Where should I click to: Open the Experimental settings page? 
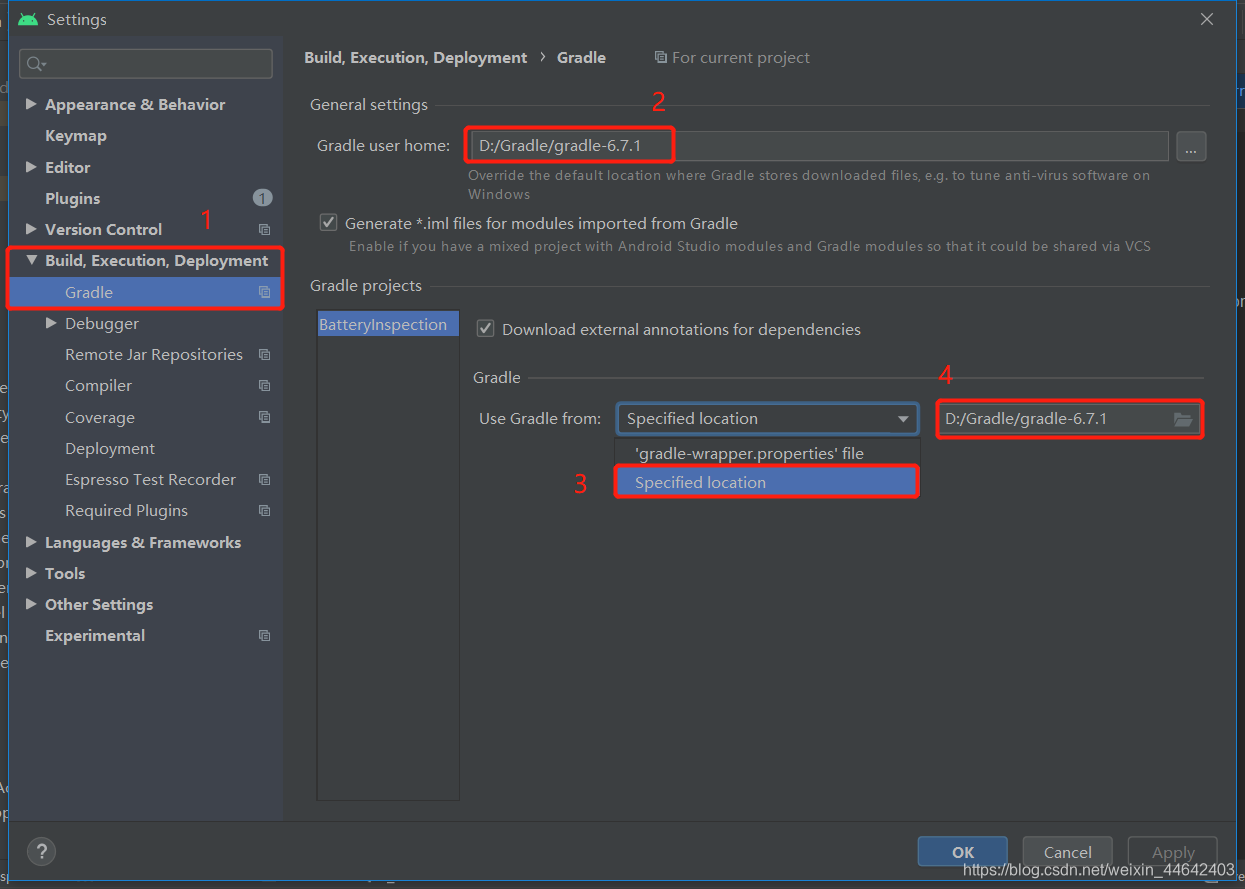click(x=95, y=635)
